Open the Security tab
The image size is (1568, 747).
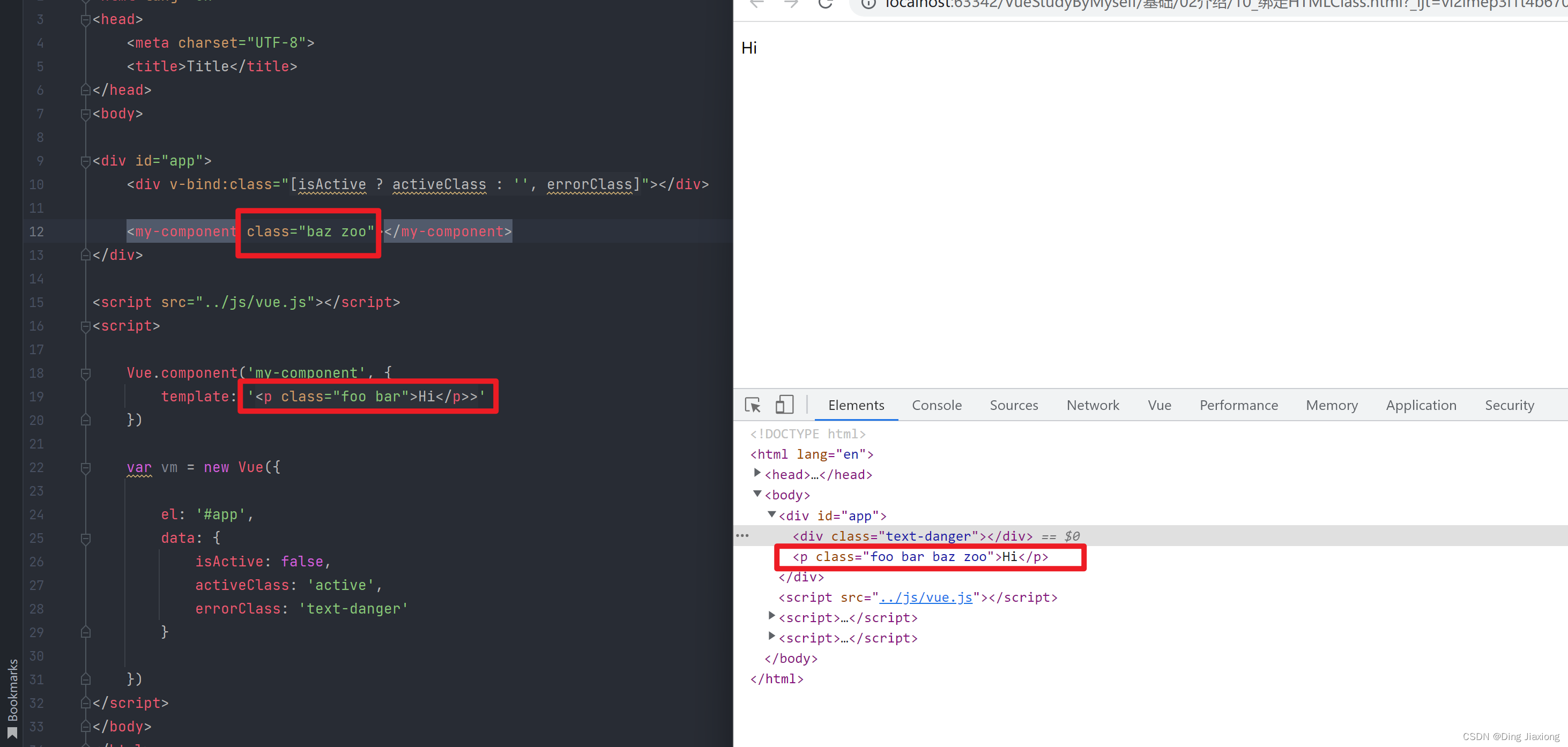1509,405
